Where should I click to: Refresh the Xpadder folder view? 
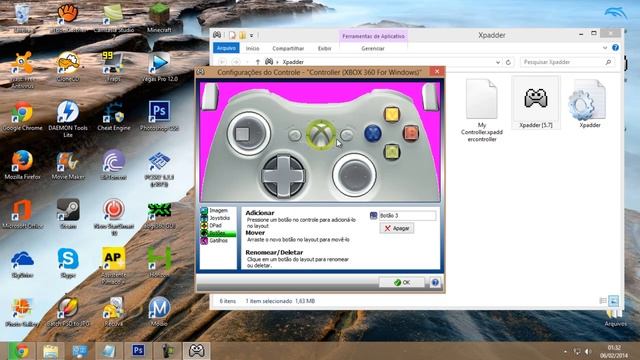pyautogui.click(x=508, y=62)
